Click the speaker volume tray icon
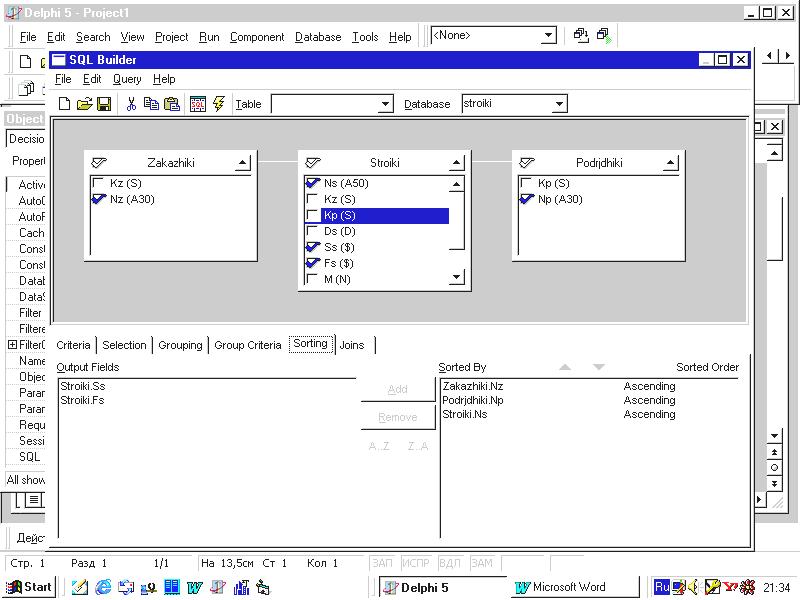Viewport: 800px width, 600px height. [x=692, y=587]
